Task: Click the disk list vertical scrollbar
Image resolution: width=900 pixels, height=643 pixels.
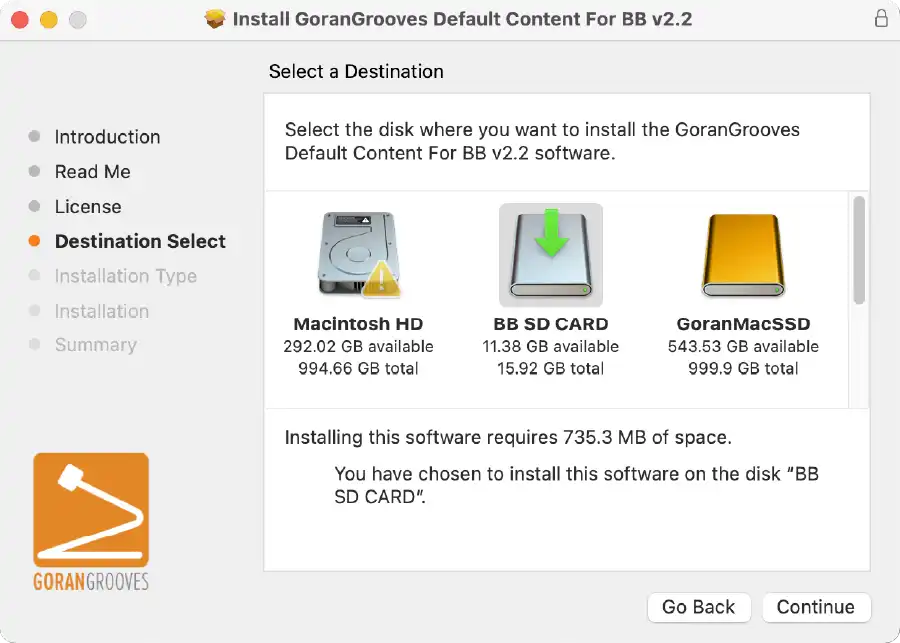Action: tap(859, 250)
